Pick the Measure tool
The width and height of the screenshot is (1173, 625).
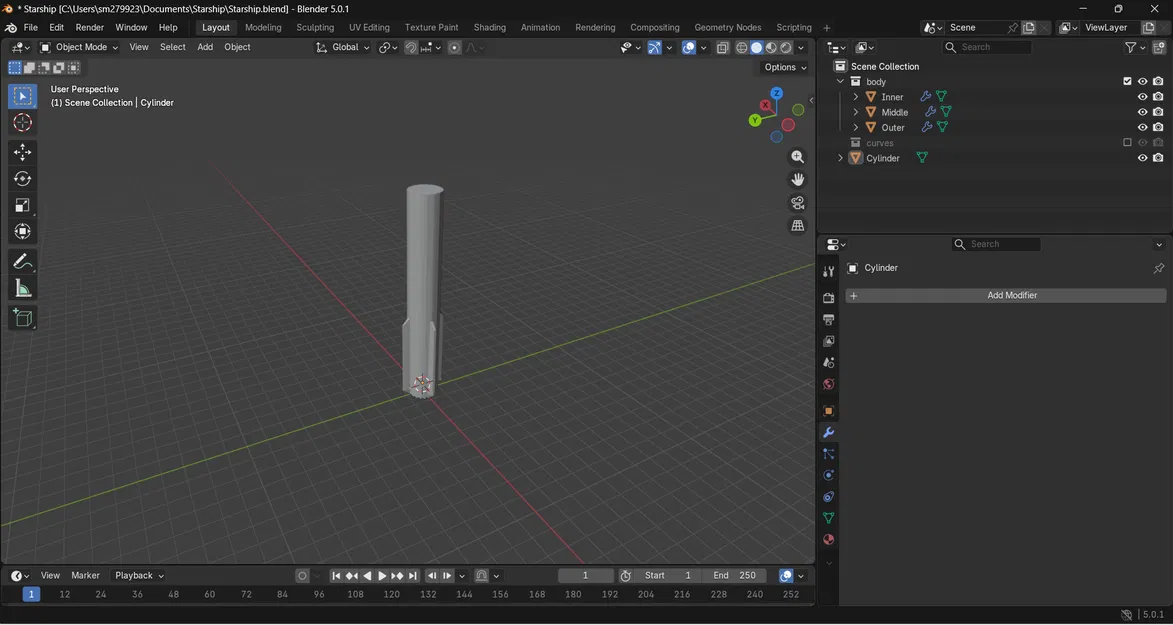22,287
